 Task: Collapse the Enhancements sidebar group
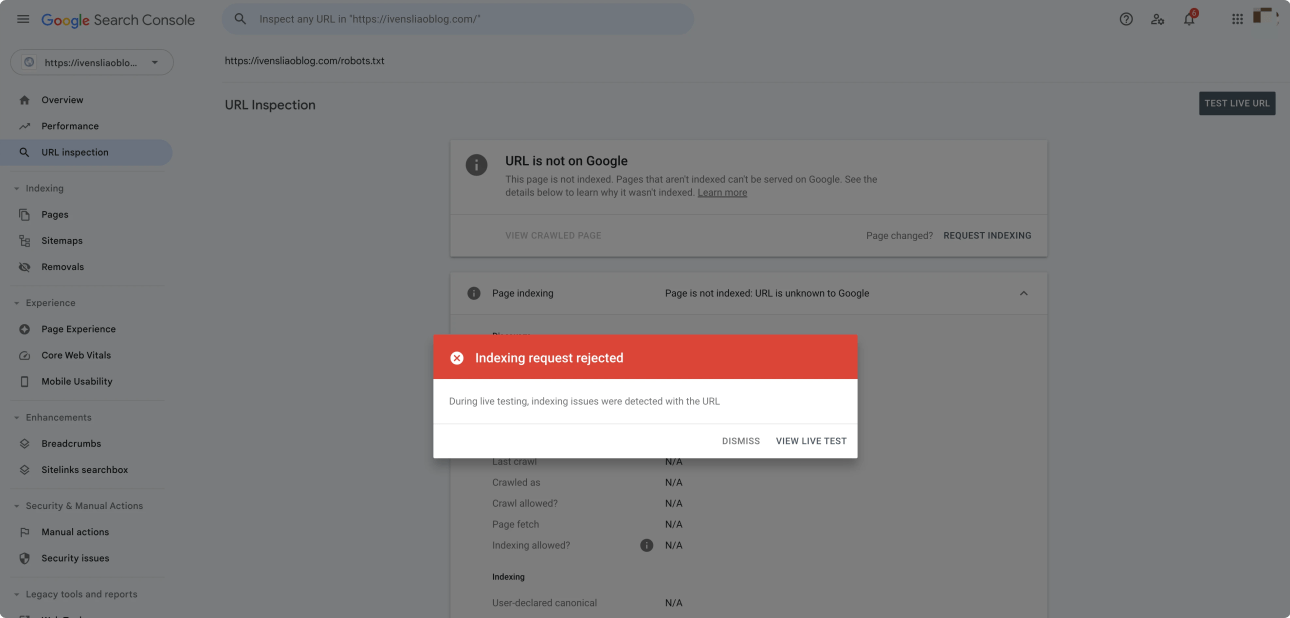pyautogui.click(x=17, y=417)
